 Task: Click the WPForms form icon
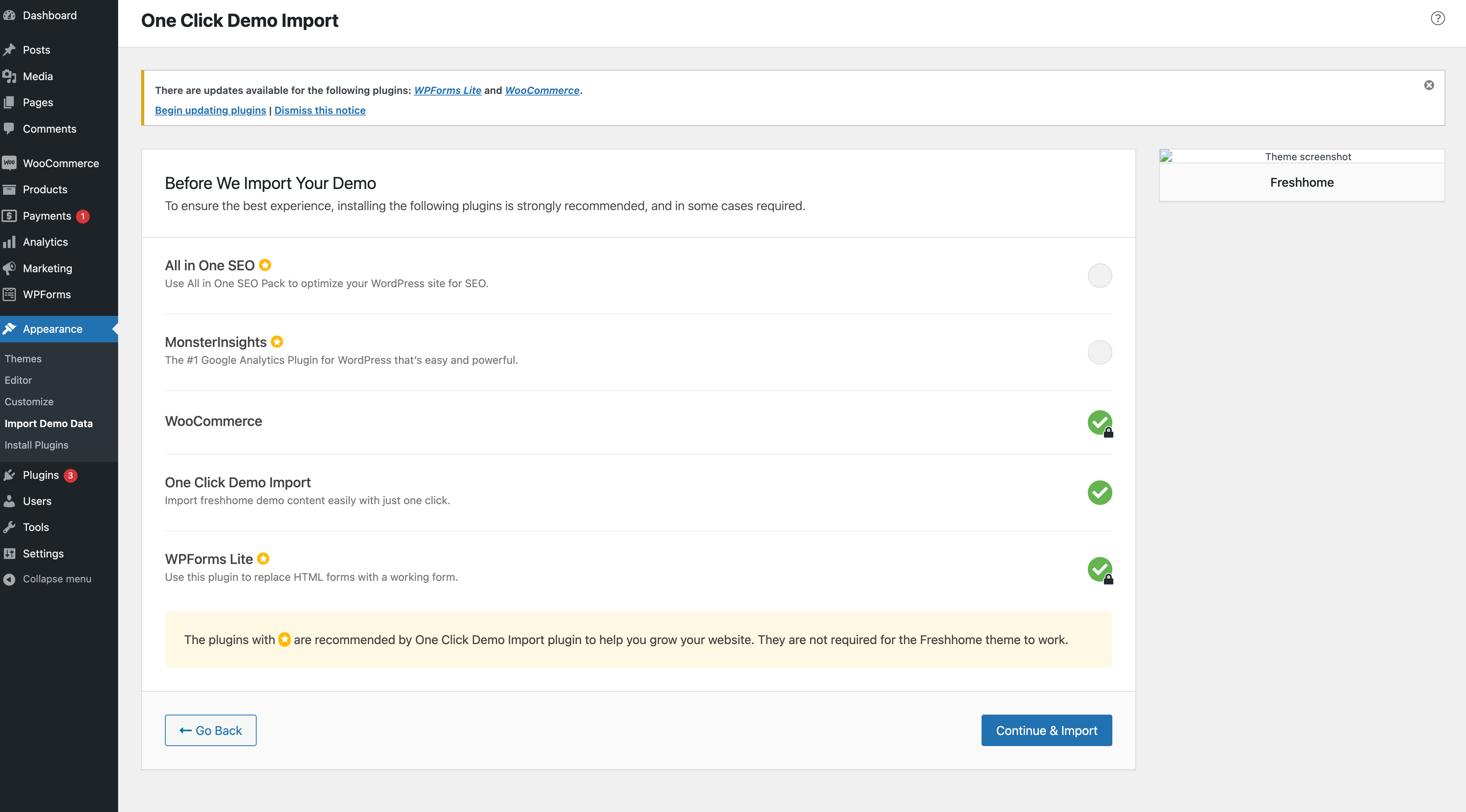[10, 294]
